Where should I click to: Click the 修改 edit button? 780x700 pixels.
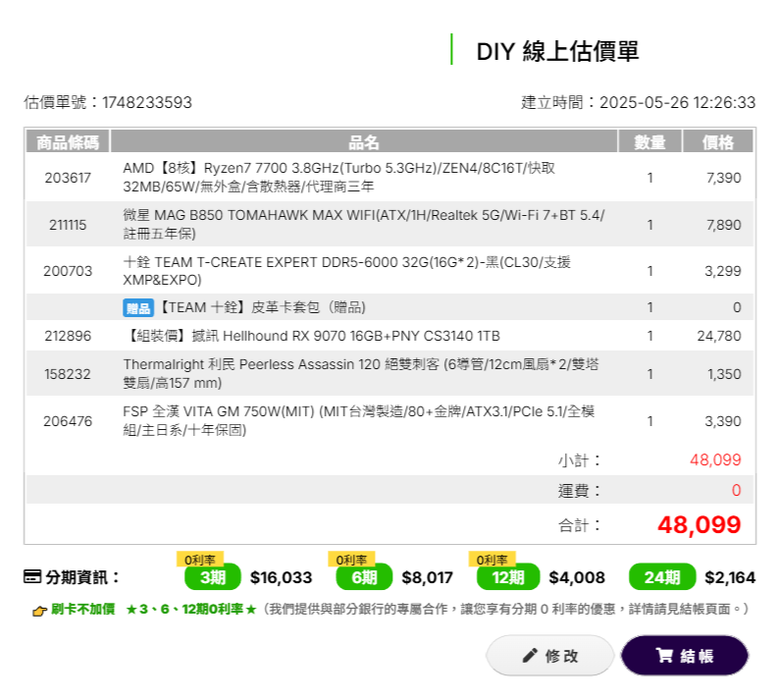(550, 655)
